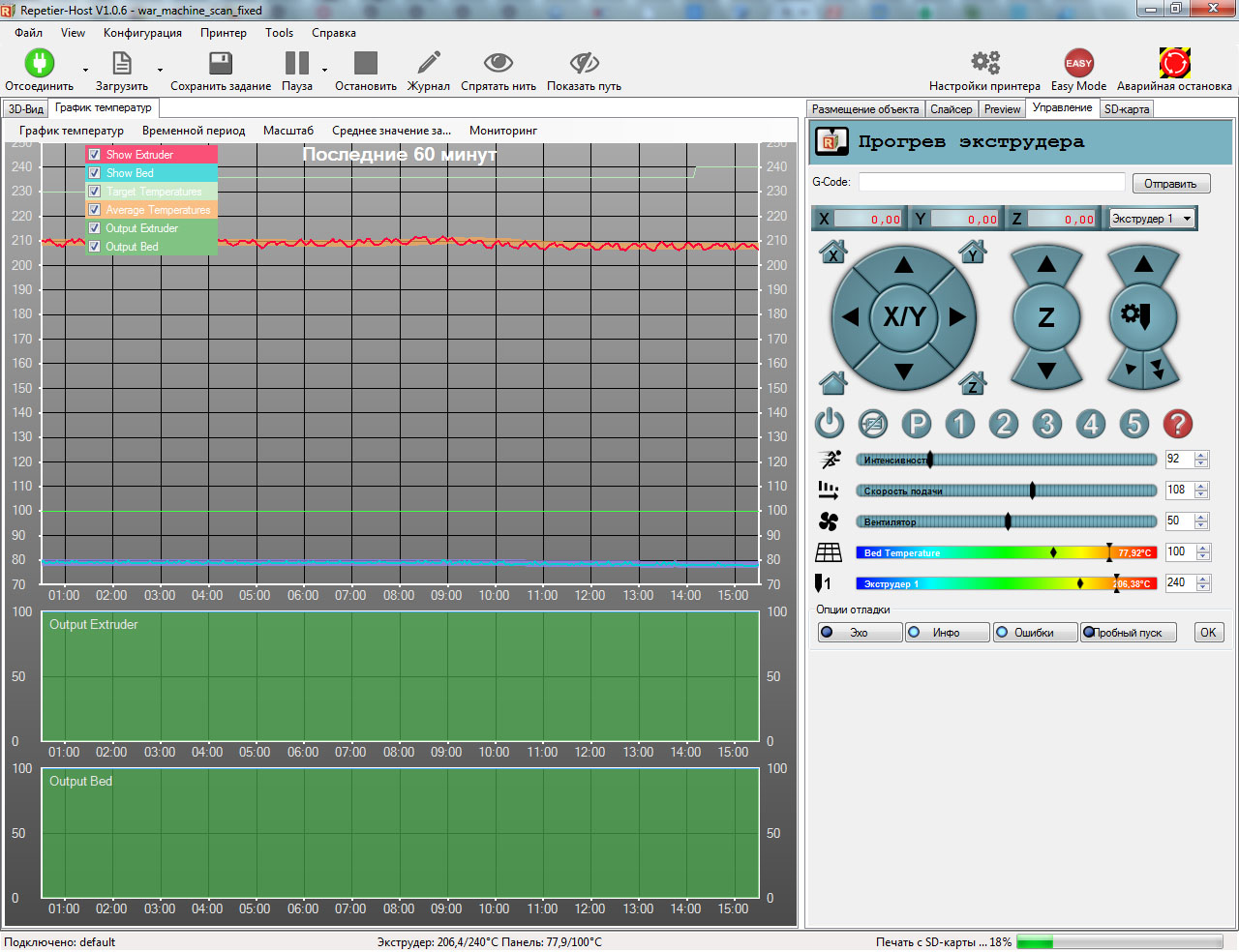
Task: Open the Конфигурация menu
Action: 142,33
